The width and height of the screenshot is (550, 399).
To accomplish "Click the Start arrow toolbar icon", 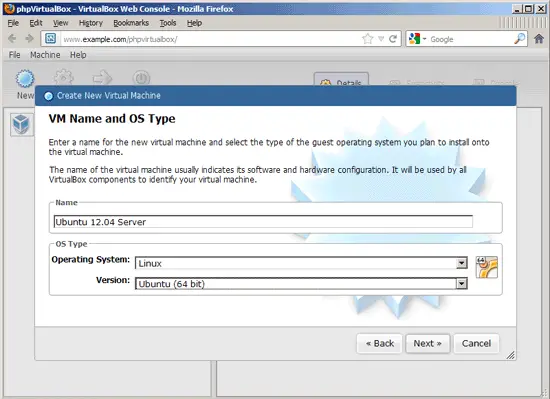I will click(x=102, y=78).
